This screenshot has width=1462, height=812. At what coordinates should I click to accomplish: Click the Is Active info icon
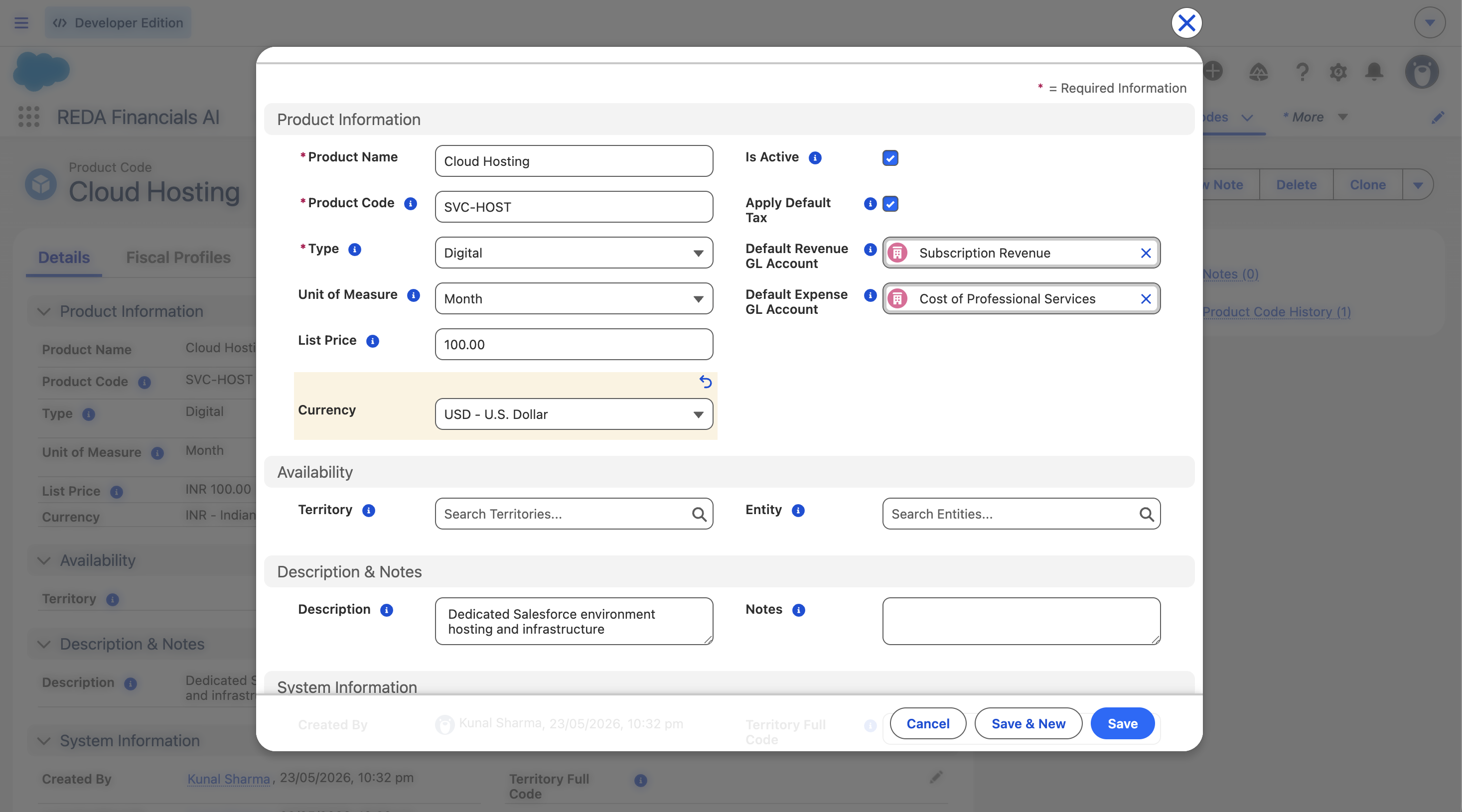pyautogui.click(x=815, y=158)
